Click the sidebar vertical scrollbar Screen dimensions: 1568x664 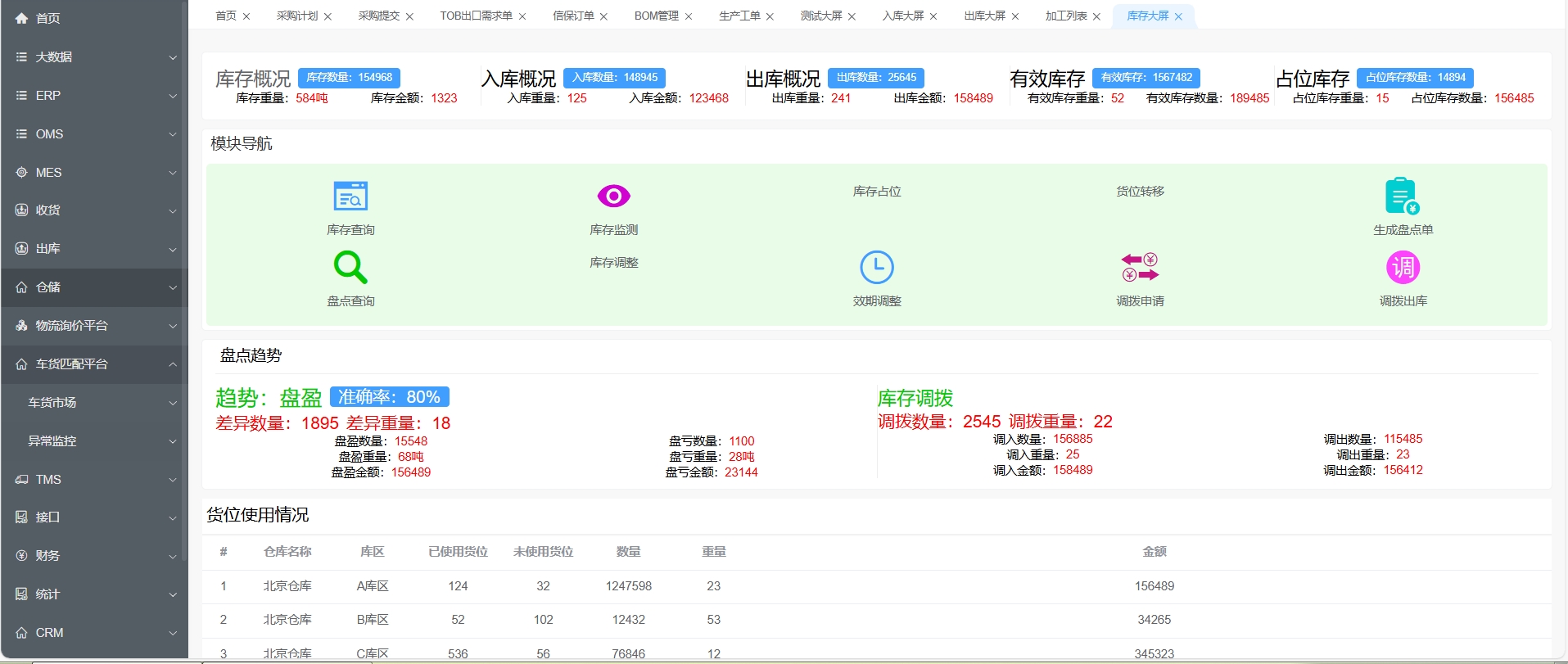pos(184,282)
